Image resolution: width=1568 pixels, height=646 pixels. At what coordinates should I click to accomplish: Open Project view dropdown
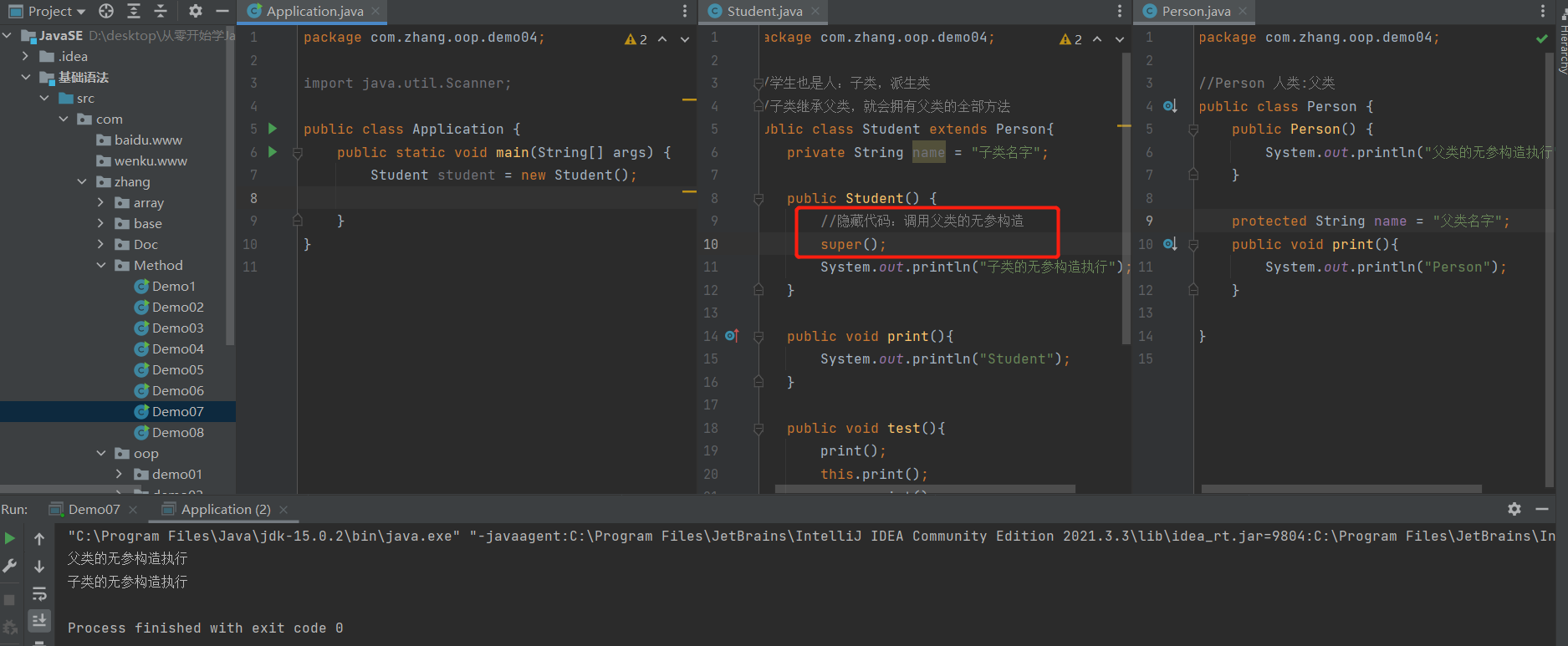pos(47,11)
